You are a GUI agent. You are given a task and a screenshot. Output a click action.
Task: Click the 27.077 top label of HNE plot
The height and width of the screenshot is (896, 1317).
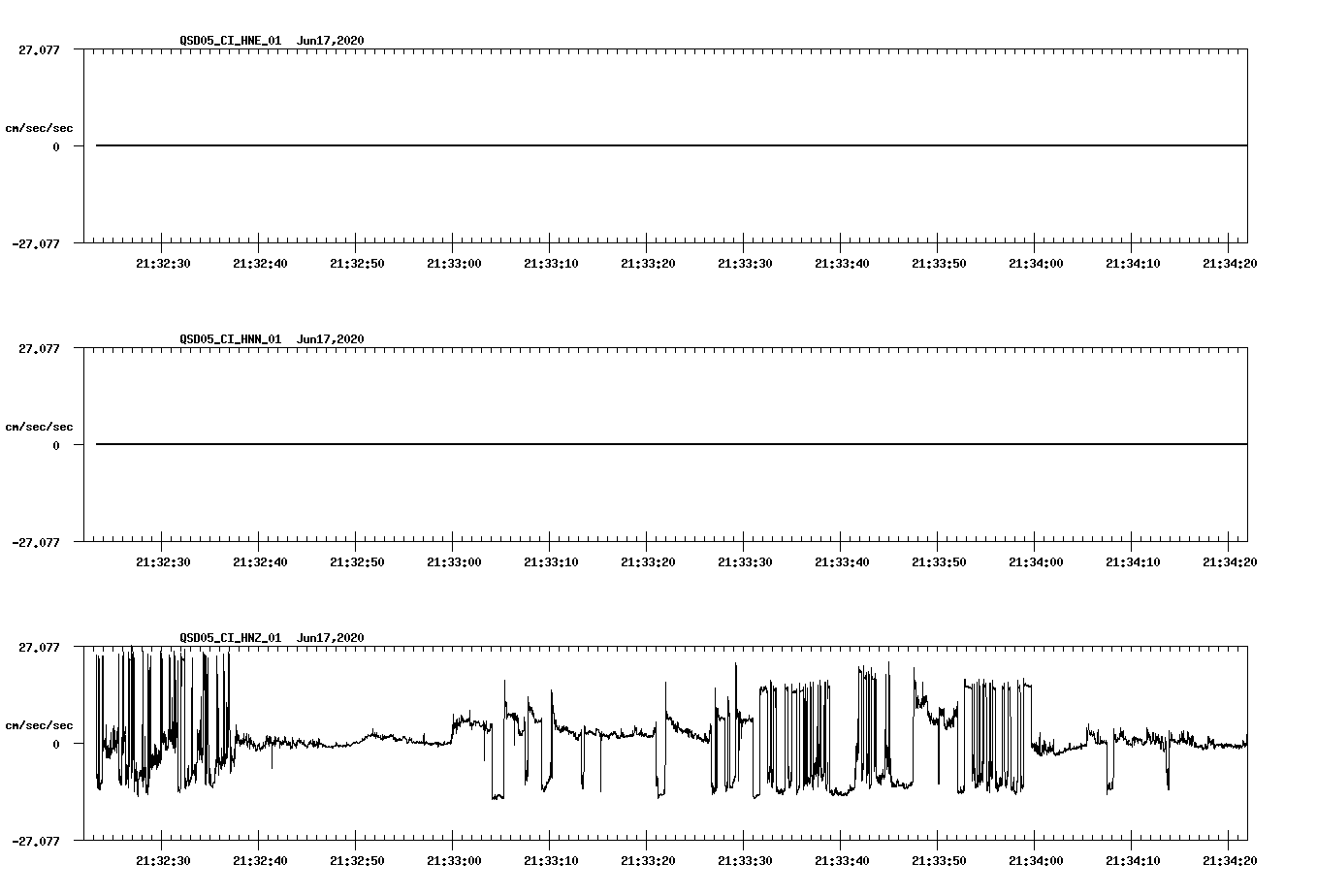pos(39,49)
